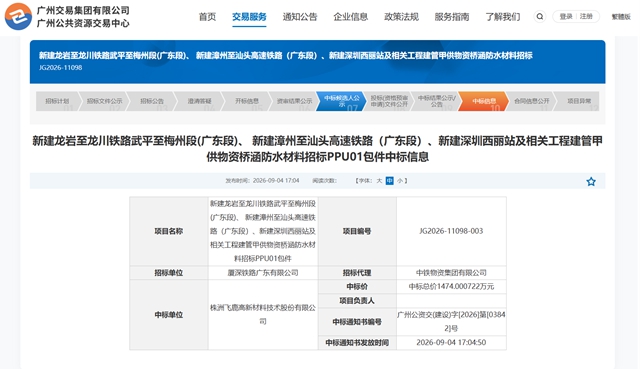Click cell 中标总价1474.000722万元
This screenshot has height=369, width=640.
[x=451, y=287]
